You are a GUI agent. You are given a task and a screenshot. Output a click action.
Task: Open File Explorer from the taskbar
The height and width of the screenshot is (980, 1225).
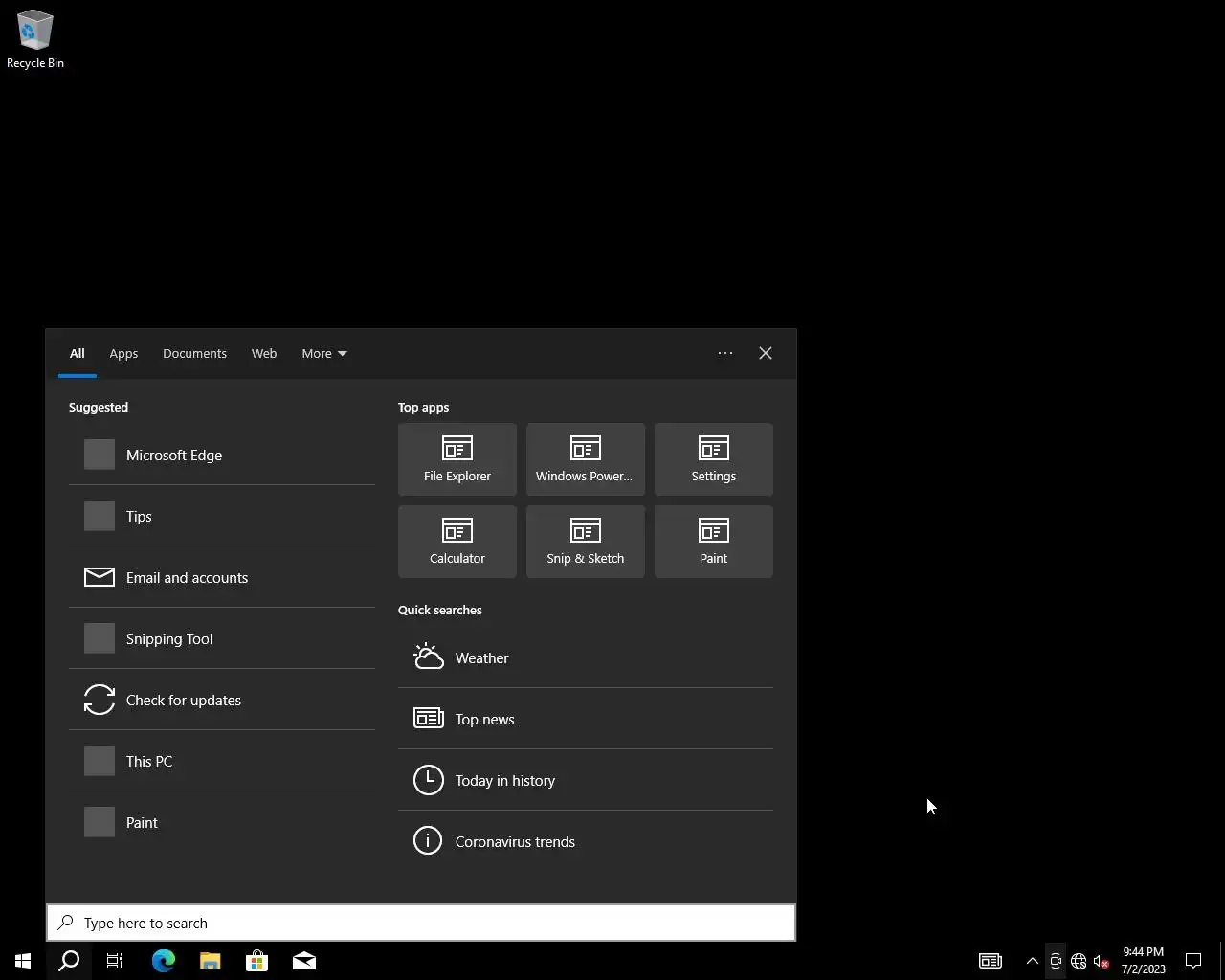pyautogui.click(x=211, y=961)
